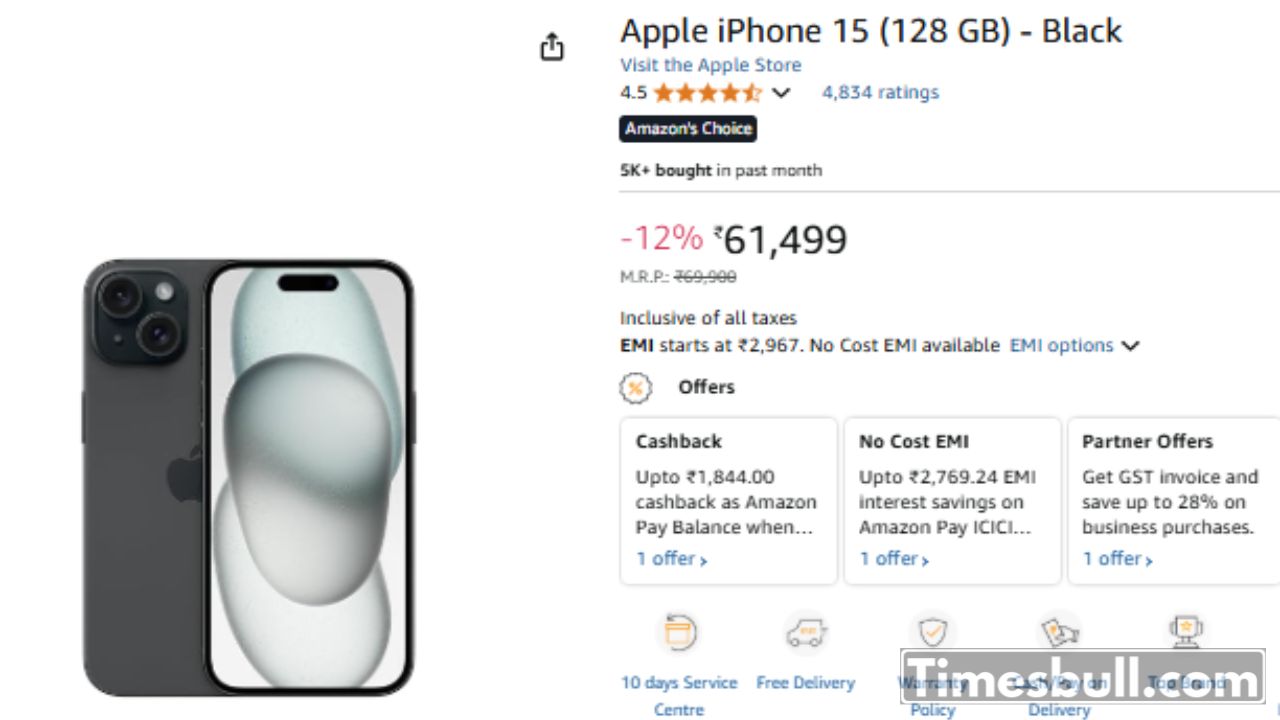Click the share icon above the product image
Viewport: 1280px width, 720px height.
point(552,47)
